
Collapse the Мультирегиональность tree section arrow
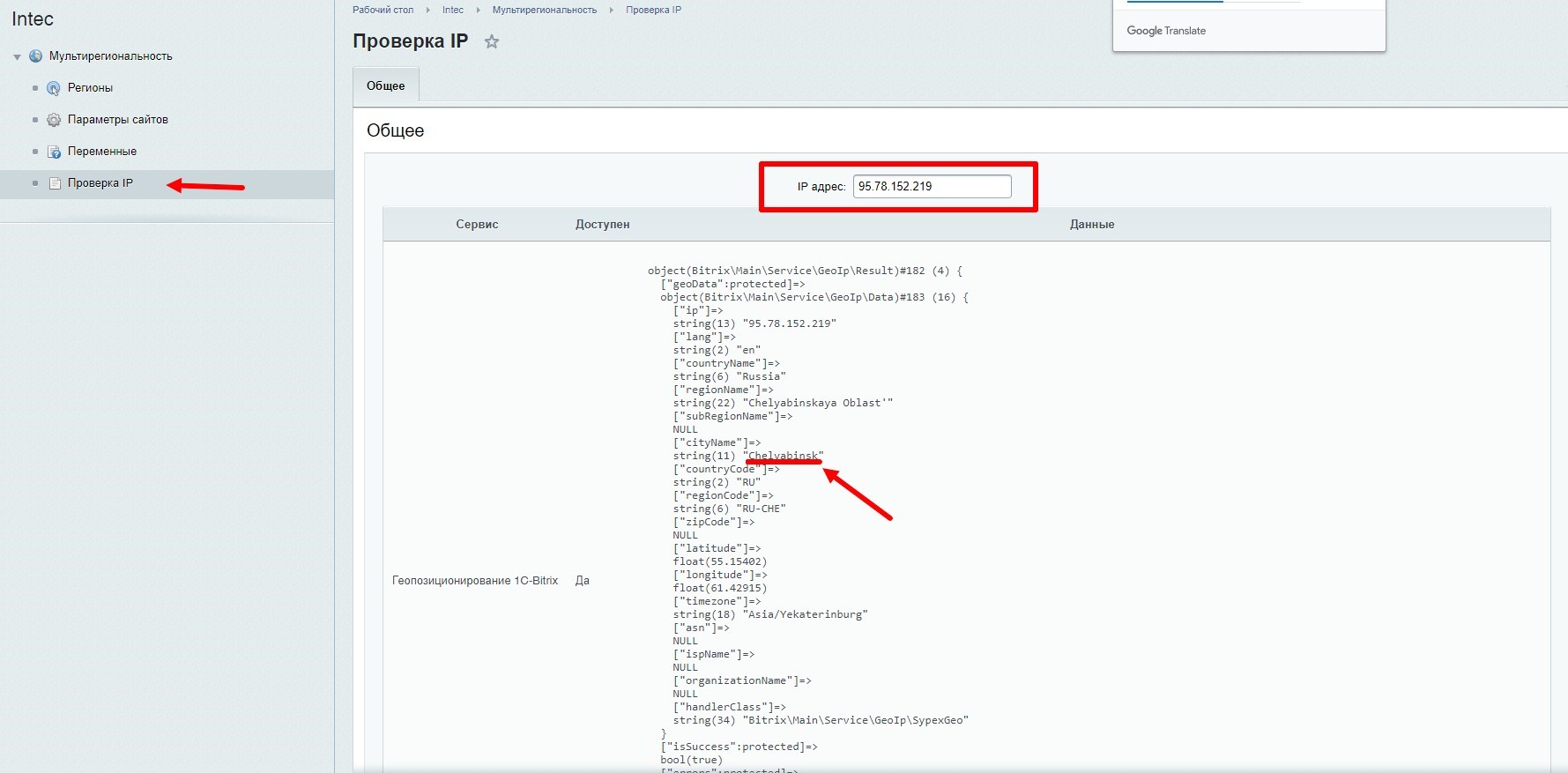point(17,57)
